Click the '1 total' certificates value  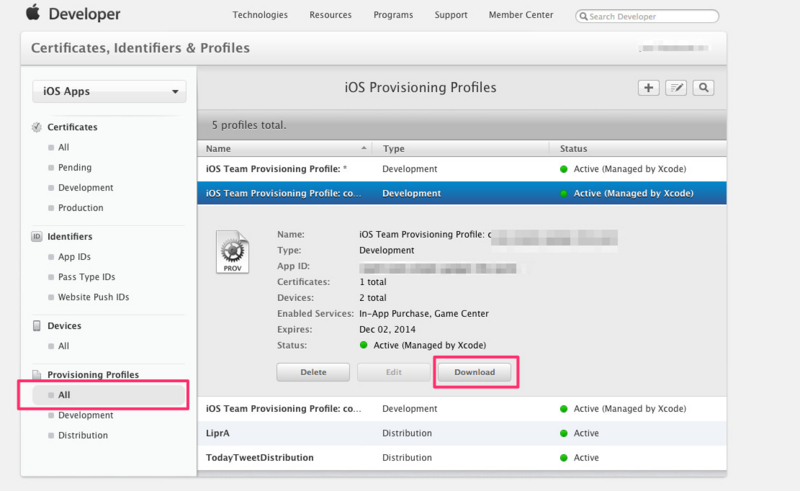(372, 282)
